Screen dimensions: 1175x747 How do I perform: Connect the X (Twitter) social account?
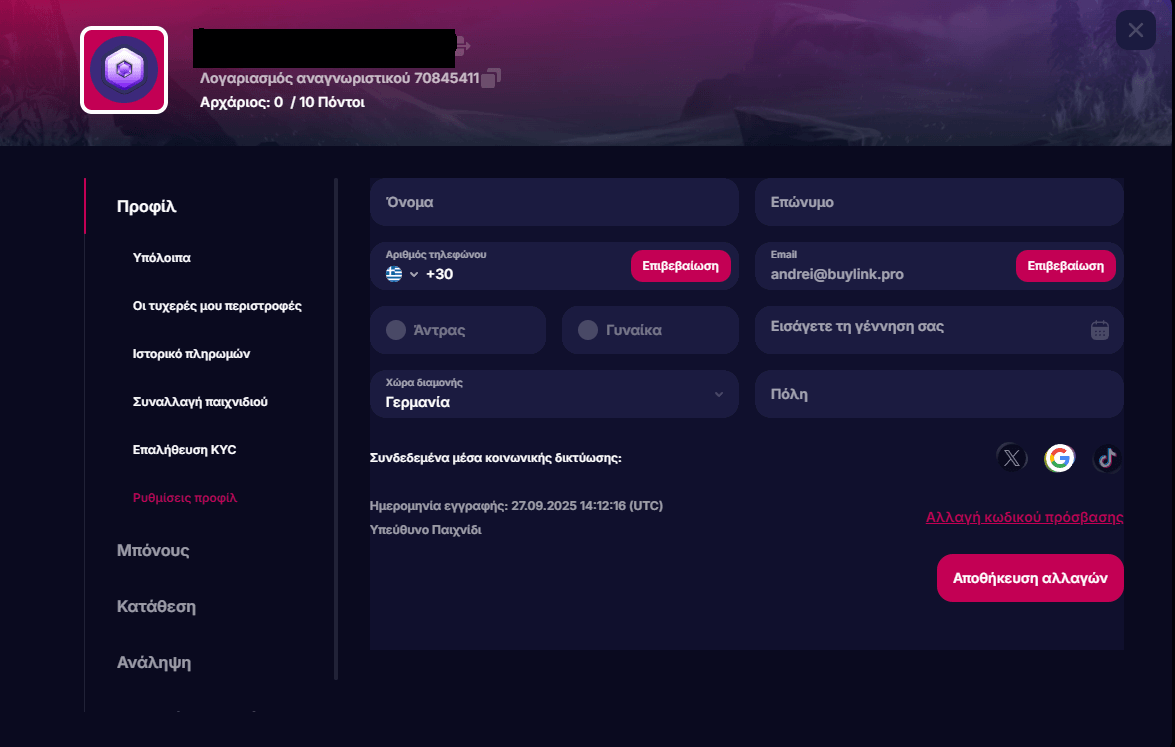pos(1012,458)
